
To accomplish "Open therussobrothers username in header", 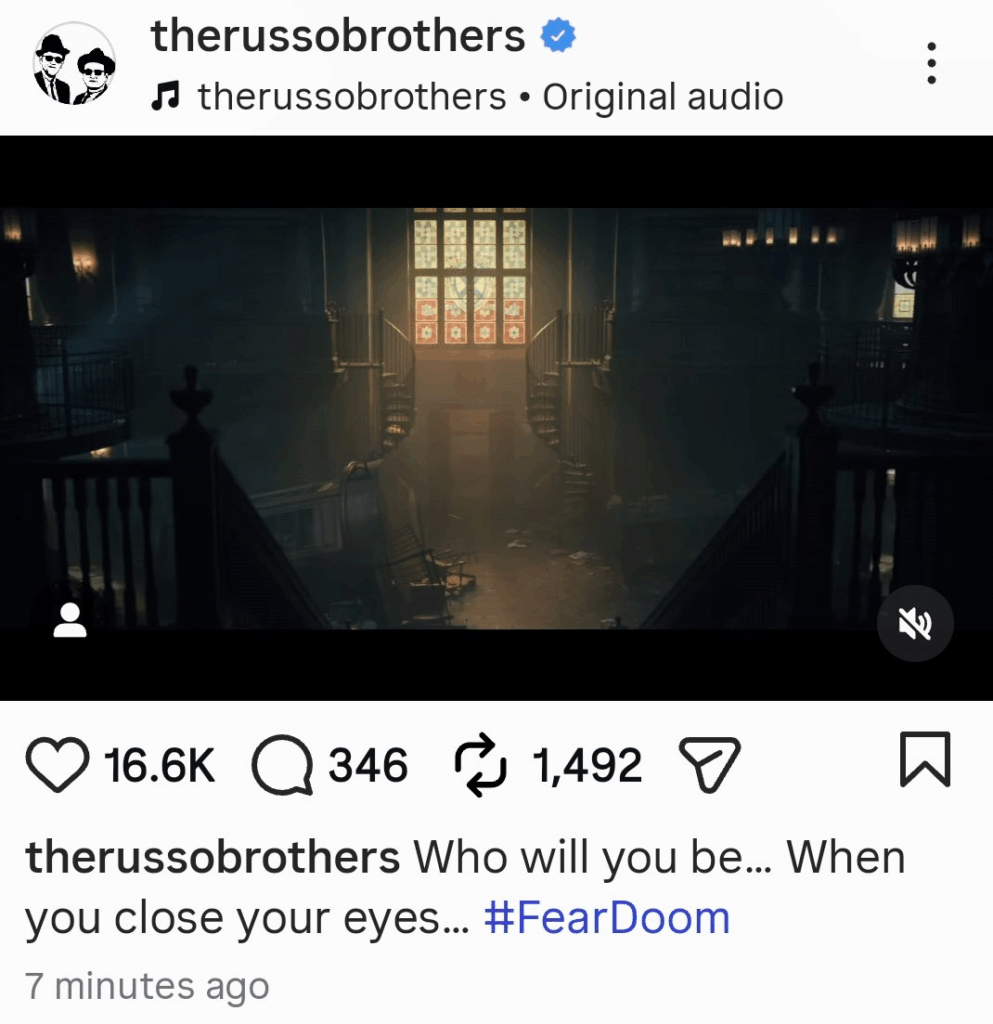I will coord(338,35).
